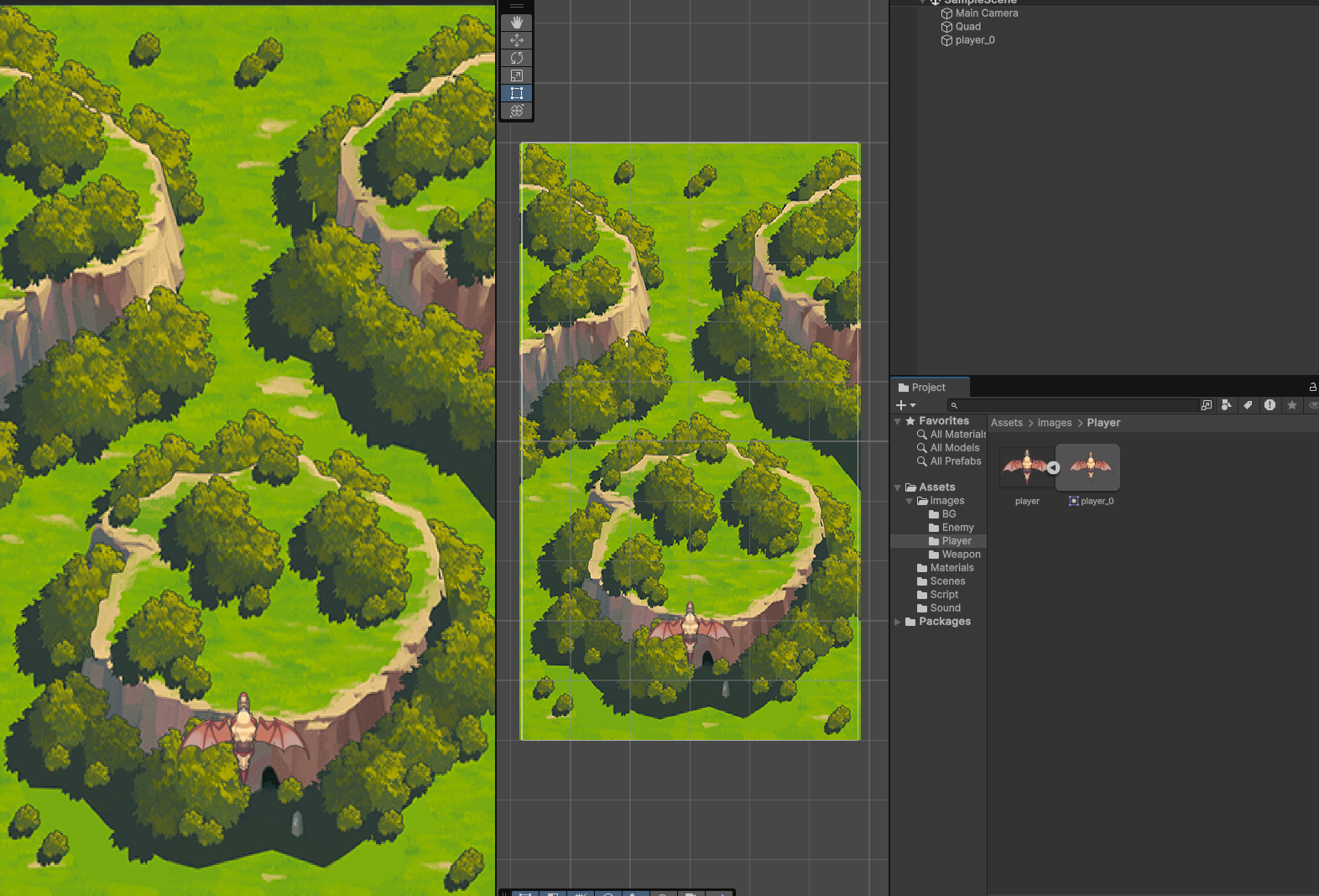1319x896 pixels.
Task: Select All Materials favorite search
Action: (951, 435)
